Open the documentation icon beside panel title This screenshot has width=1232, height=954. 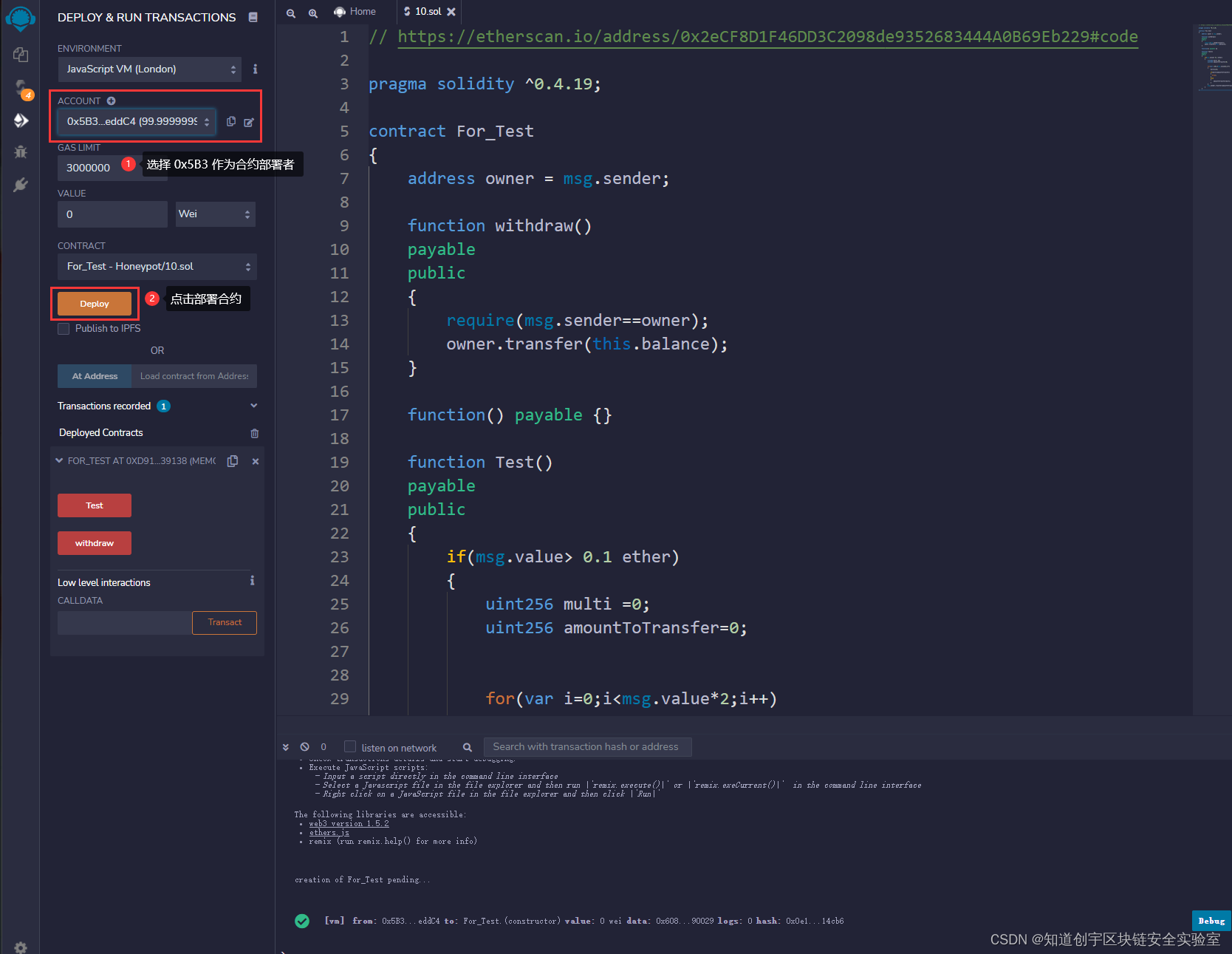[253, 17]
